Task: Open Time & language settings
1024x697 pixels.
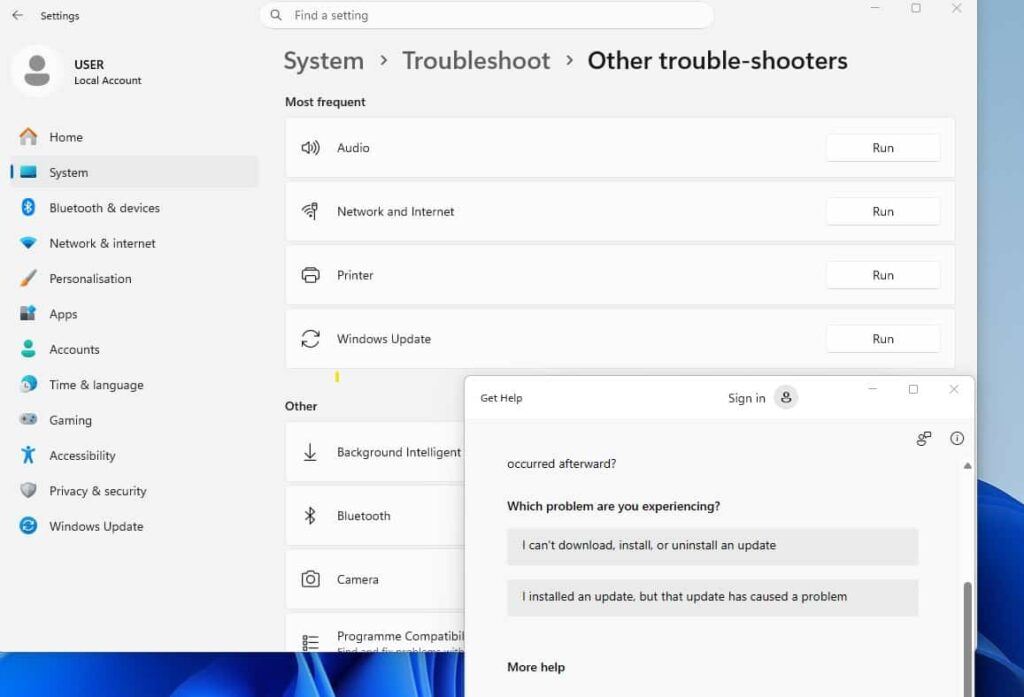Action: tap(135, 385)
